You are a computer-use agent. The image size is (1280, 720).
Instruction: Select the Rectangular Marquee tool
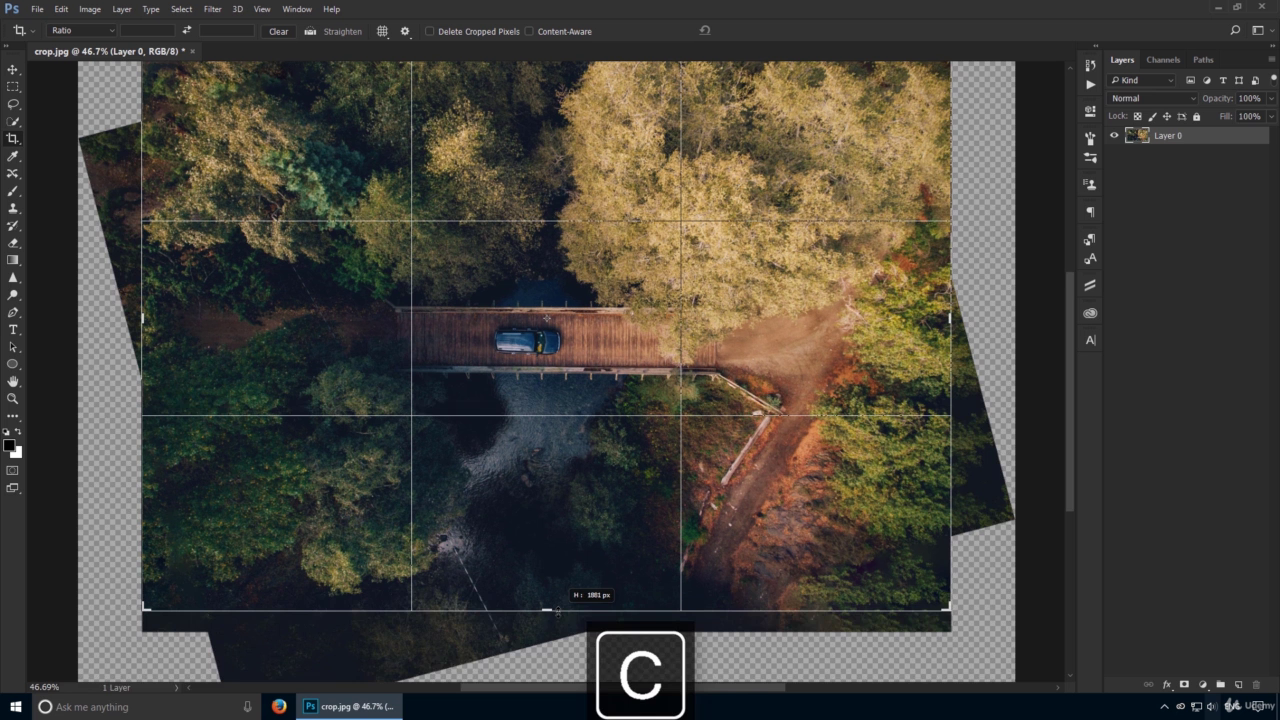pyautogui.click(x=13, y=87)
